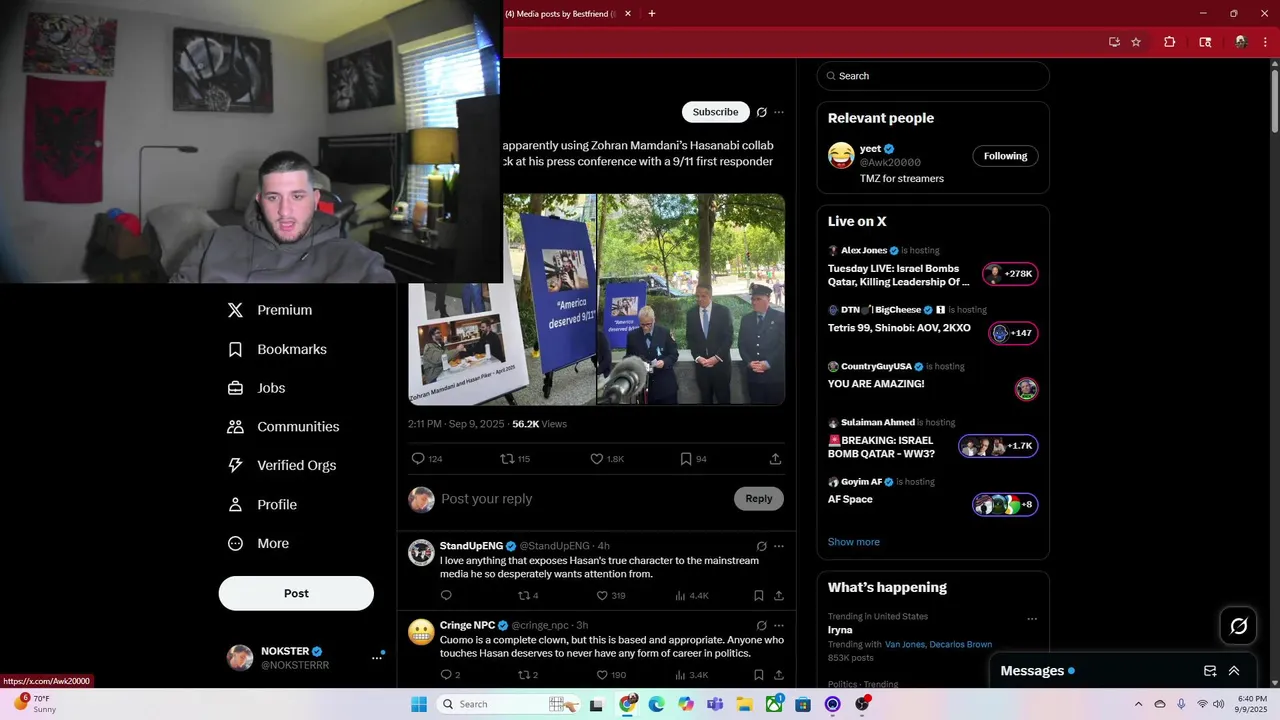The height and width of the screenshot is (720, 1280).
Task: Bookmark the Cringe NPC comment
Action: point(759,675)
